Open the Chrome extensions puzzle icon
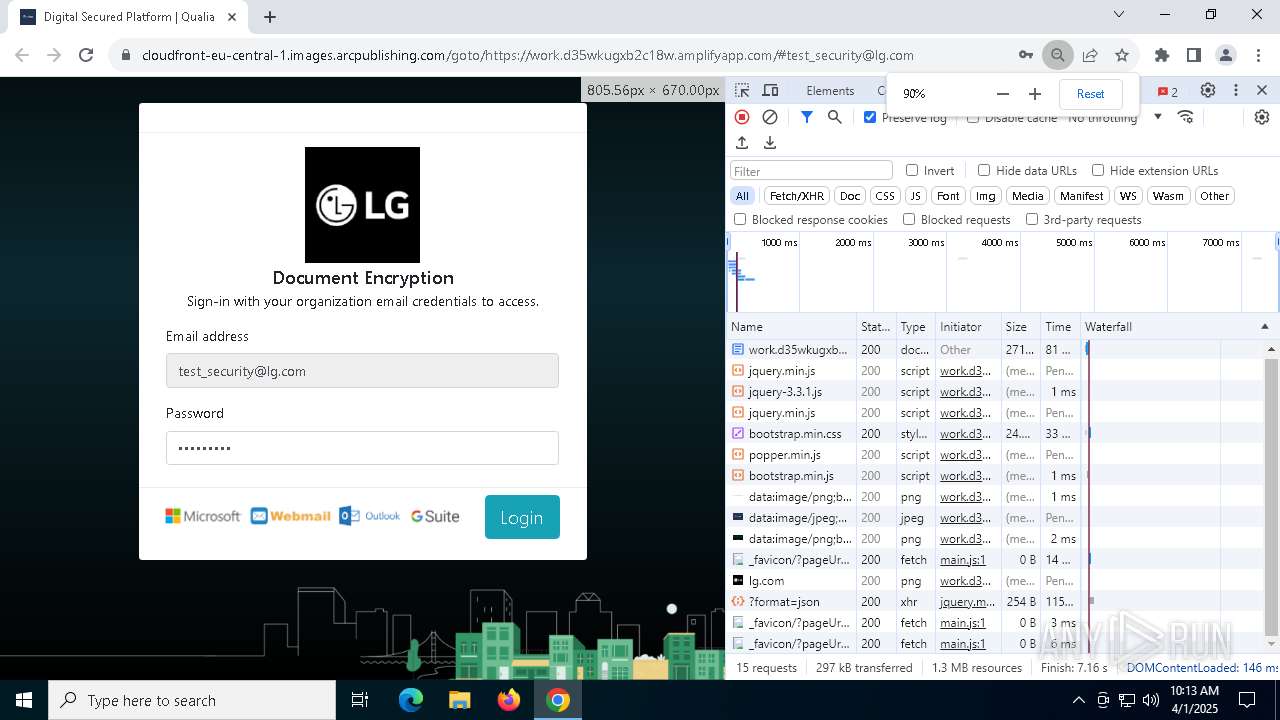The height and width of the screenshot is (720, 1280). [1162, 55]
